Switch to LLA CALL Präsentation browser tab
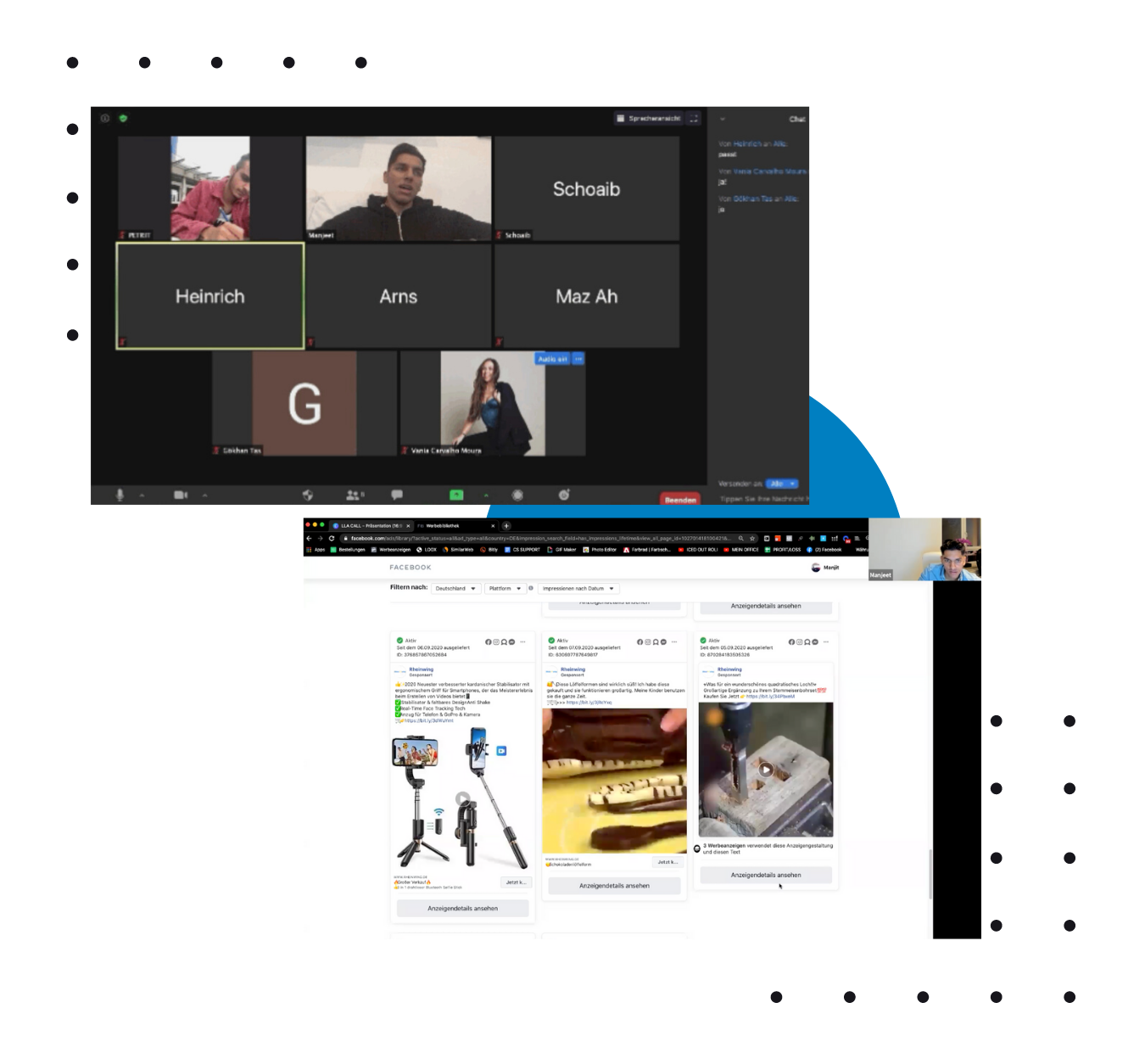 pyautogui.click(x=371, y=526)
